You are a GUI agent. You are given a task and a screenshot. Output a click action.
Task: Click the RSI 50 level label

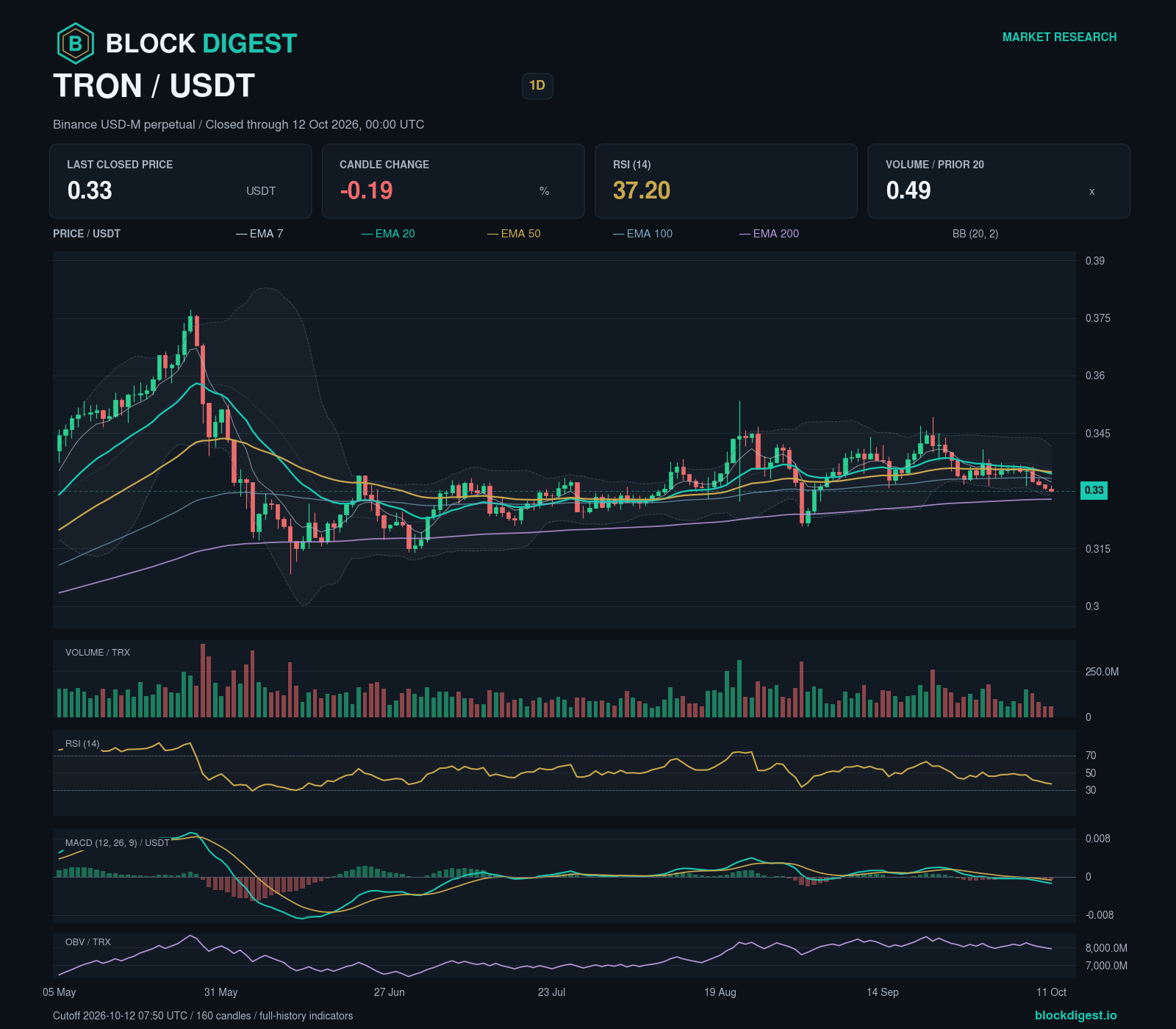tap(1091, 773)
